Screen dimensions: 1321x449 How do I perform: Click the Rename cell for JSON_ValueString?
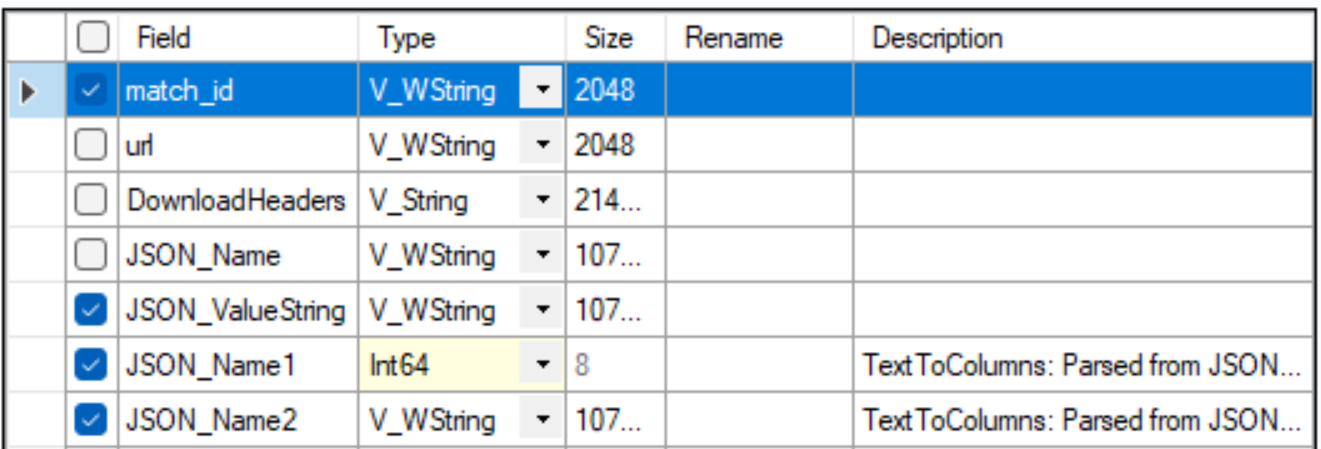coord(759,311)
